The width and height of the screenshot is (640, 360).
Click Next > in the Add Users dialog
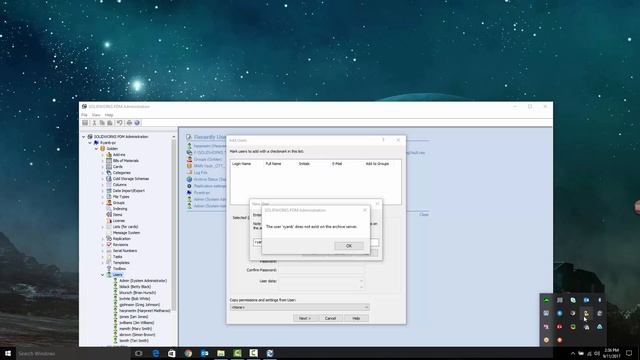click(305, 318)
